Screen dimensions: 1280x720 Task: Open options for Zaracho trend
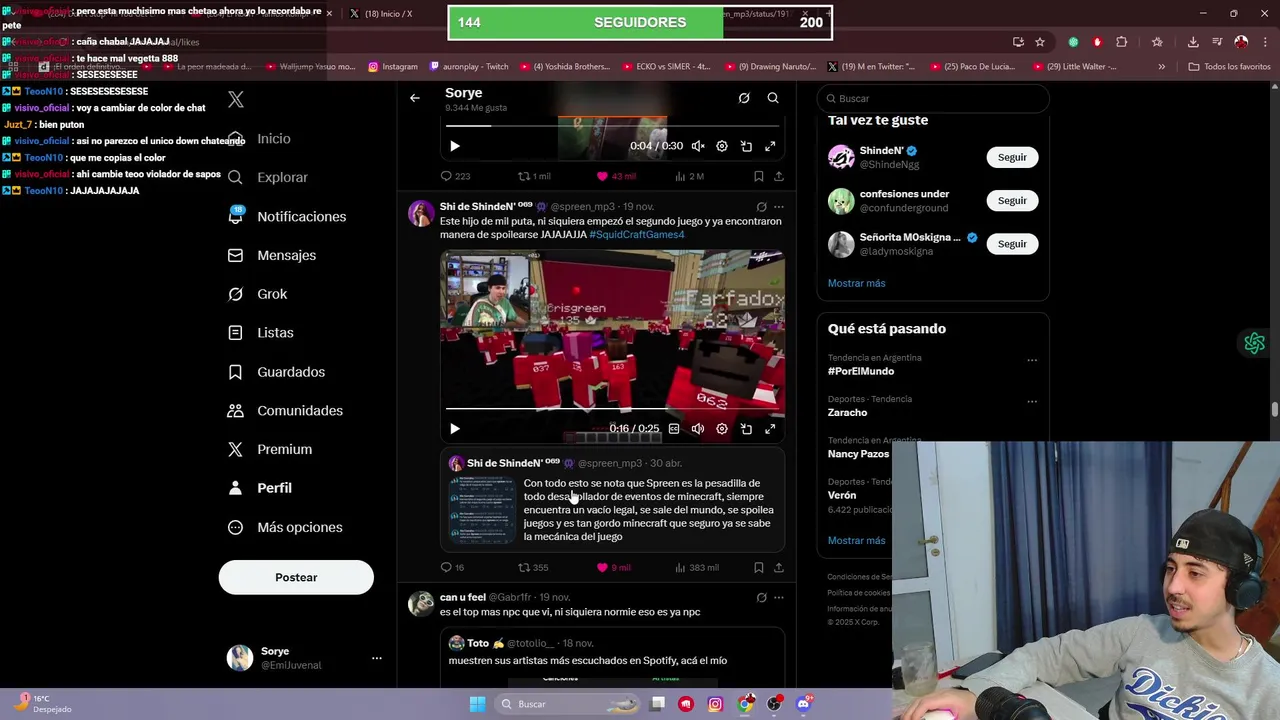[1032, 402]
